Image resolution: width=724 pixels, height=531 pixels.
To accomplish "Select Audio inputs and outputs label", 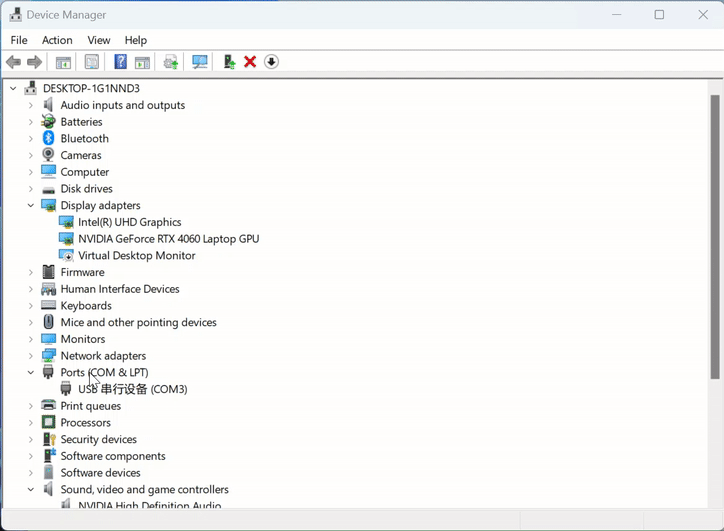I will 122,105.
